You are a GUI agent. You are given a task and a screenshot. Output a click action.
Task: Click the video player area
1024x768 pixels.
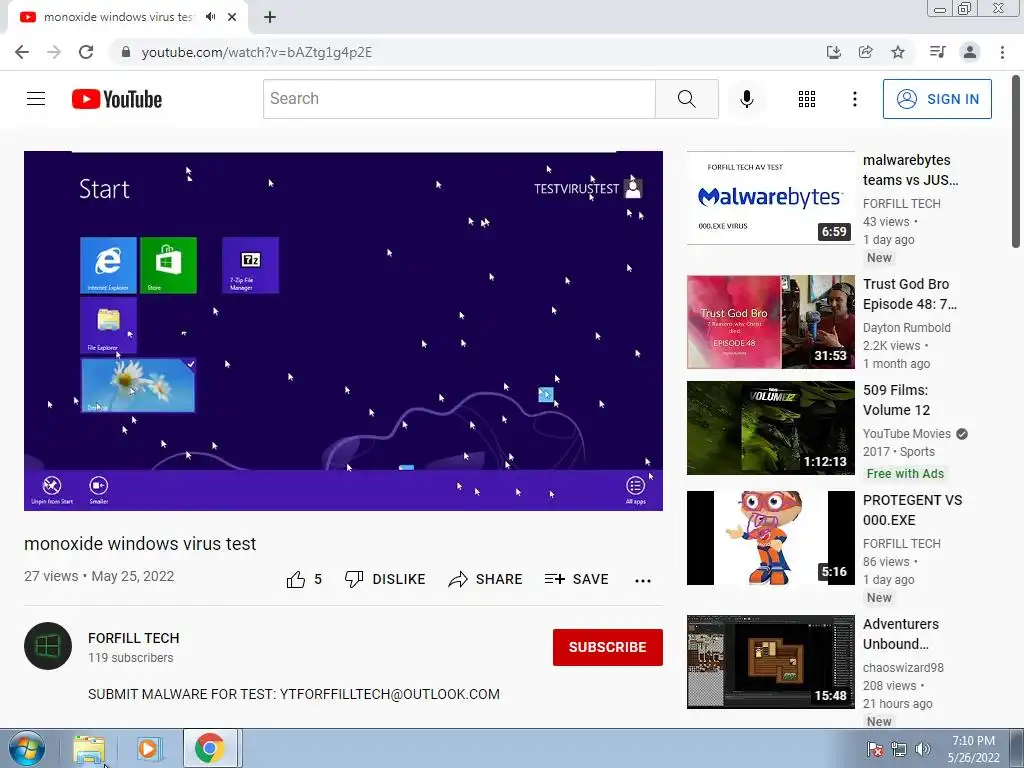[x=344, y=330]
